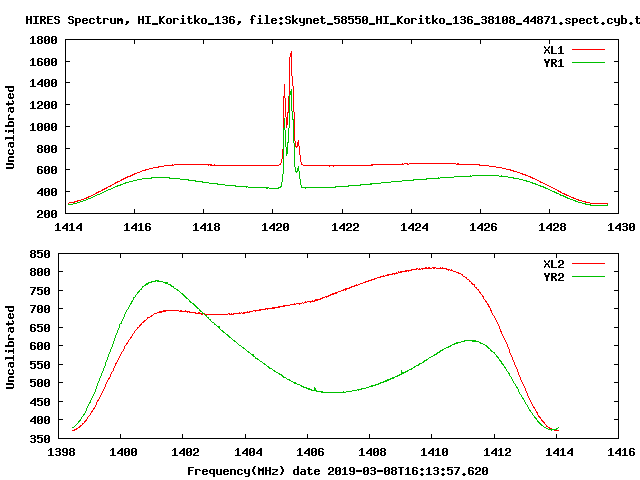Click the green YR2 legend line sample
Viewport: 640px width, 480px height.
pos(588,277)
